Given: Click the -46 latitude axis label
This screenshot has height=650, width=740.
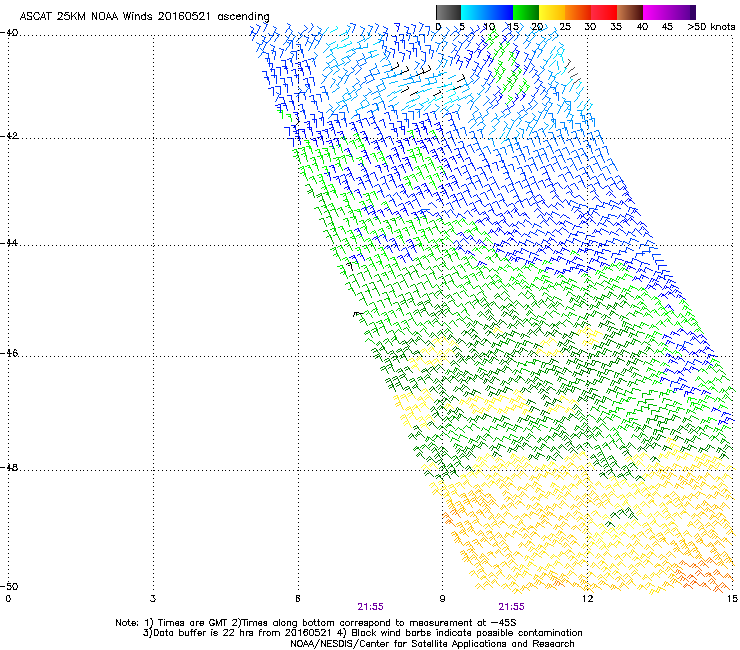Looking at the screenshot, I should click(x=9, y=353).
